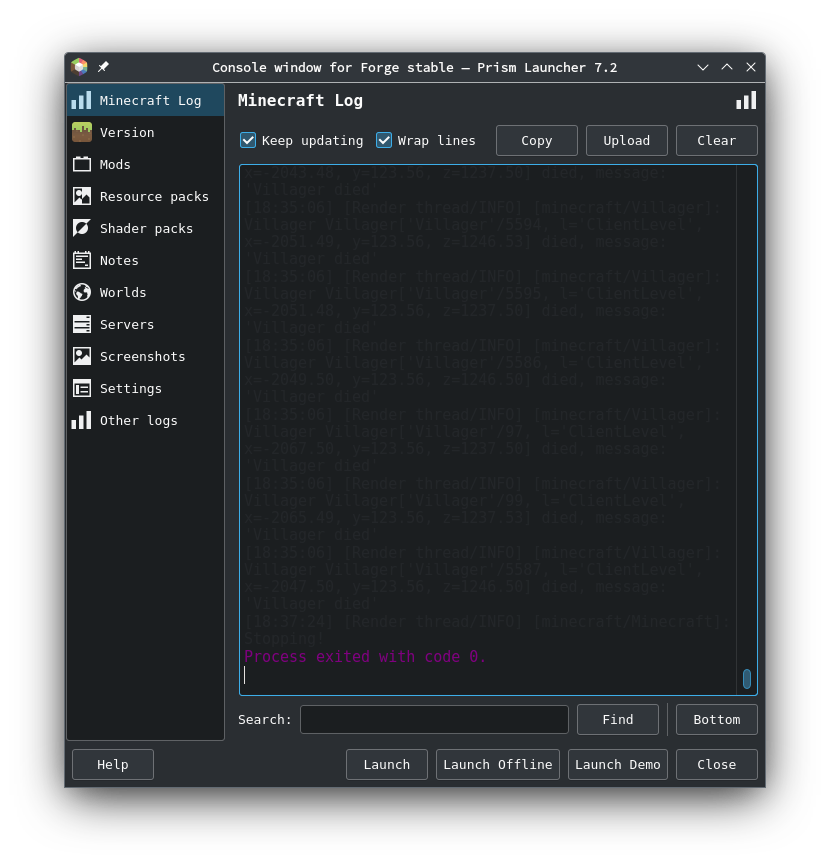Grab the log scrollbar handle
This screenshot has width=830, height=864.
click(747, 679)
